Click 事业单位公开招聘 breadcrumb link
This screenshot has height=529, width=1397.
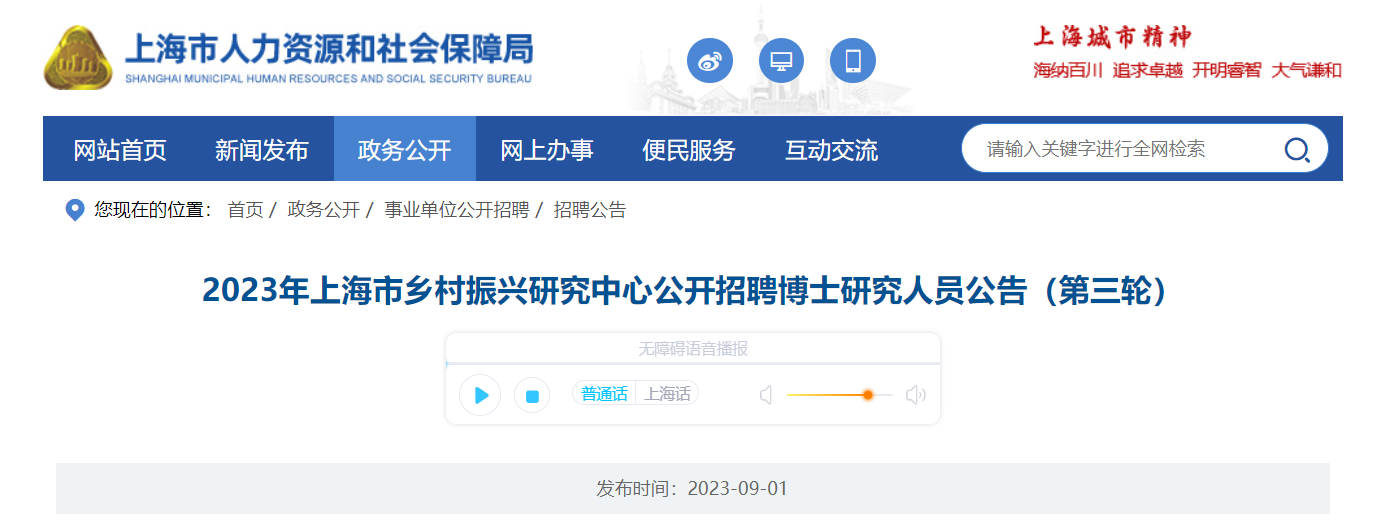(x=457, y=210)
